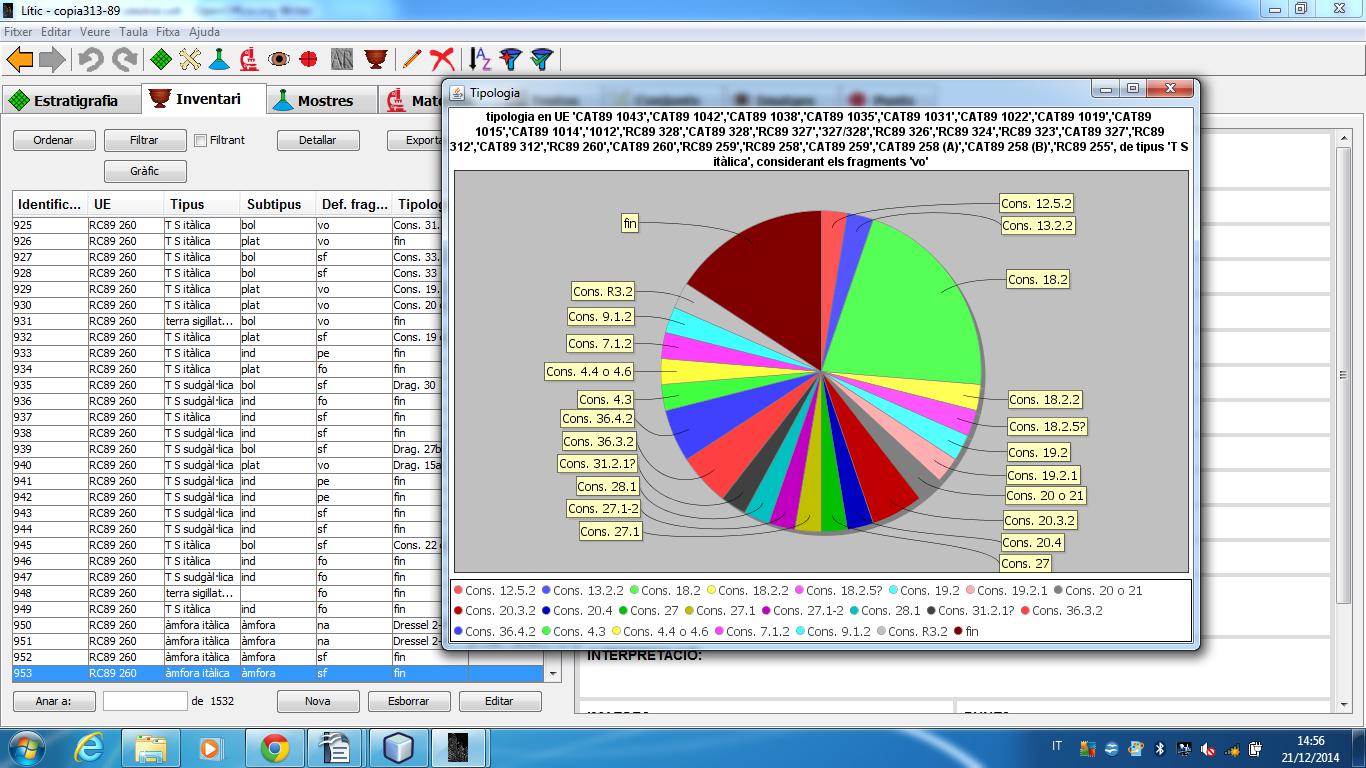The image size is (1366, 768).
Task: Click the orange back arrow icon
Action: click(20, 60)
